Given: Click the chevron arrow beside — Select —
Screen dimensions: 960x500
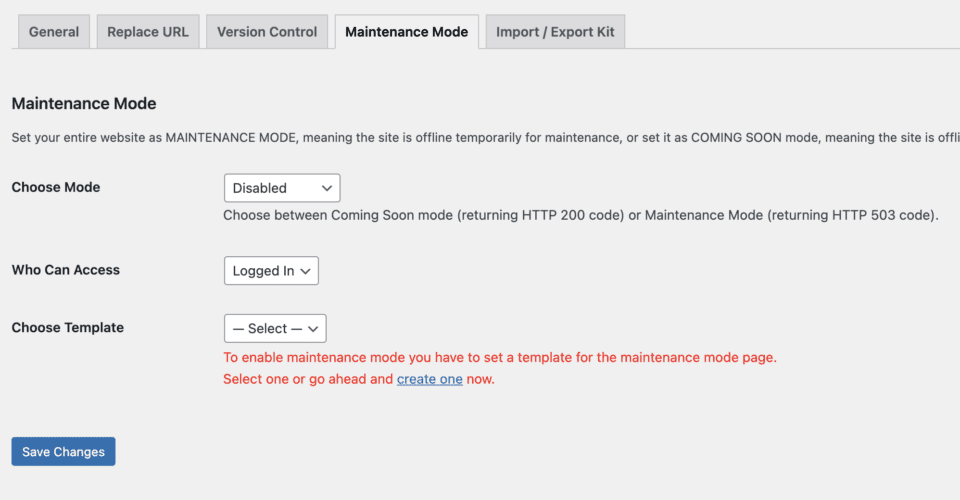Looking at the screenshot, I should coord(313,329).
